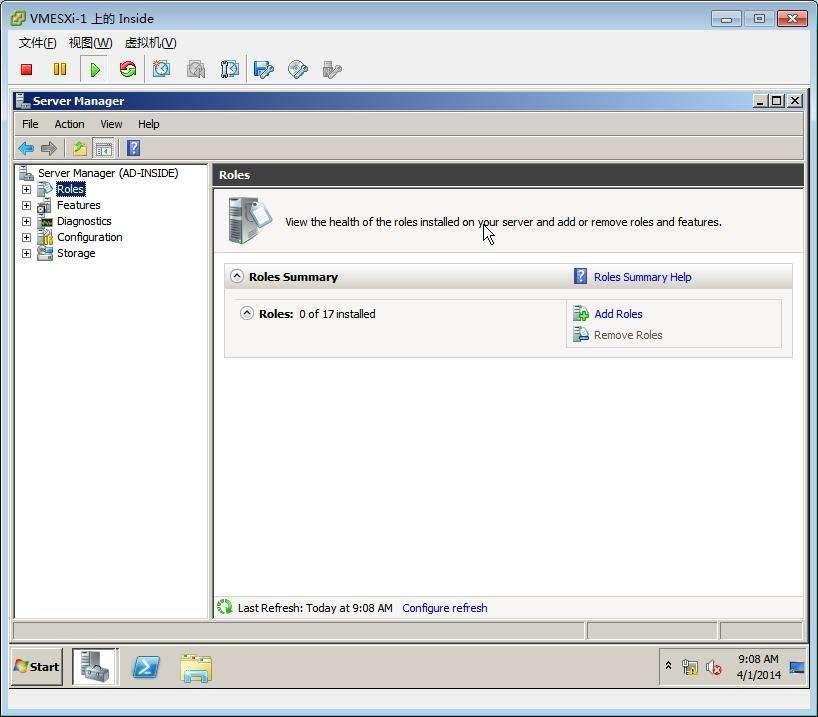Open the 虚拟机(V) menu
Viewport: 818px width, 717px height.
coord(150,43)
